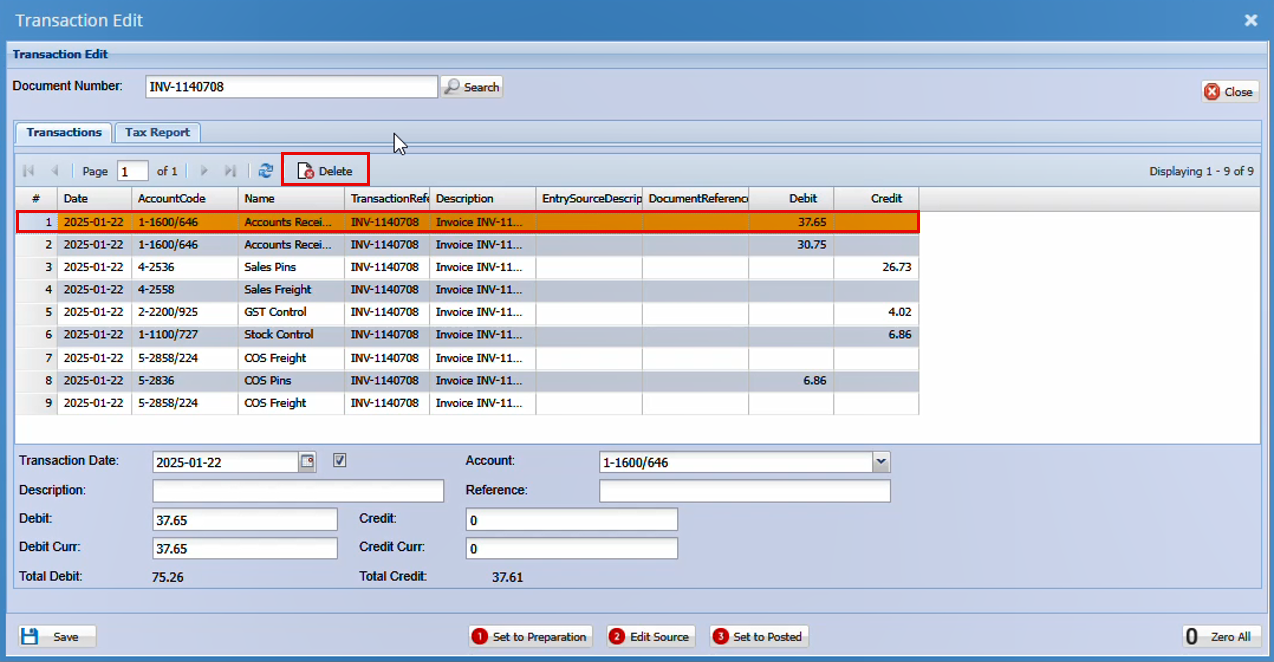The width and height of the screenshot is (1274, 662).
Task: Click the Document Number input field
Action: [291, 87]
